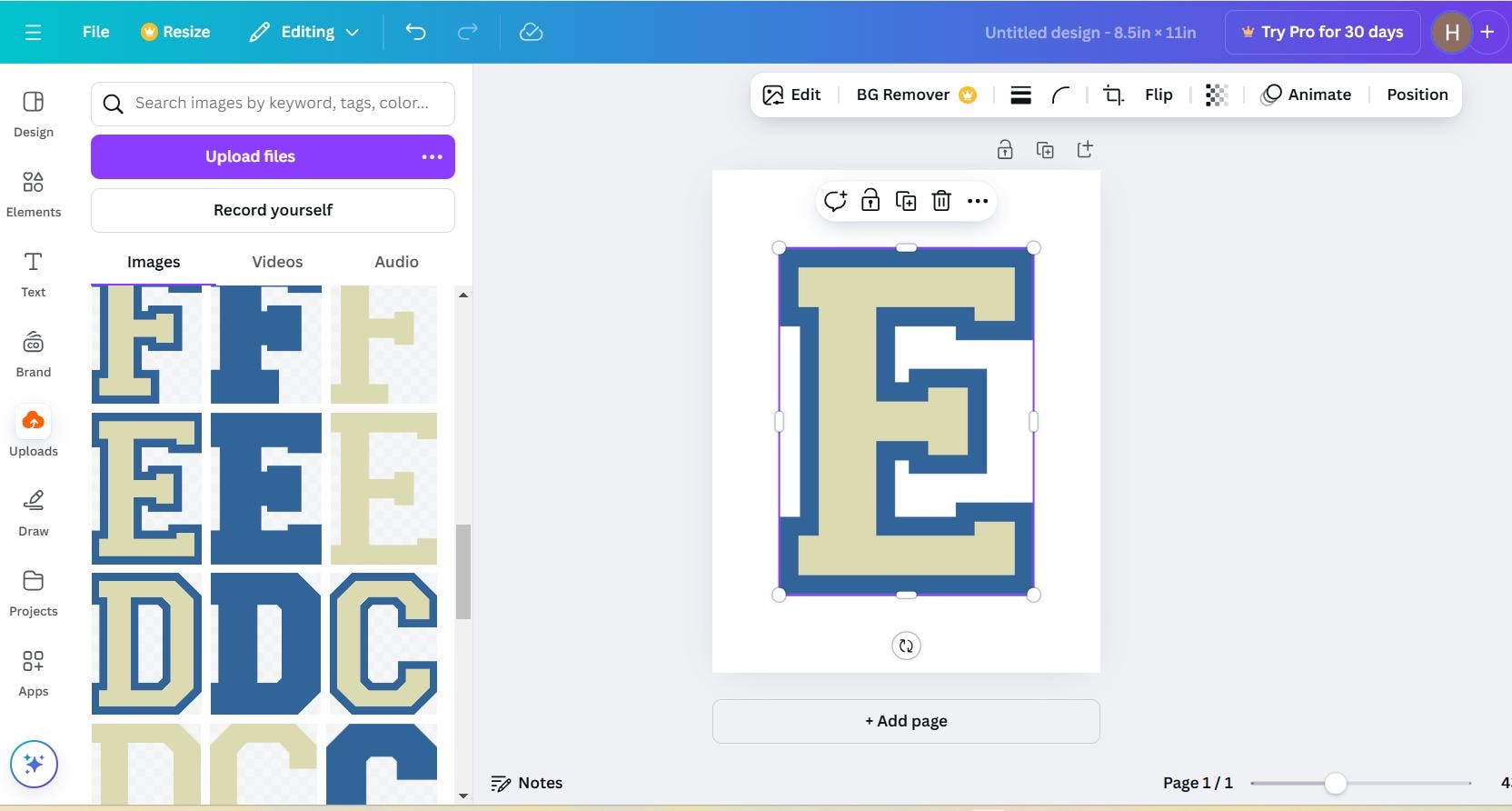Undo the last action
1512x811 pixels.
click(x=415, y=32)
